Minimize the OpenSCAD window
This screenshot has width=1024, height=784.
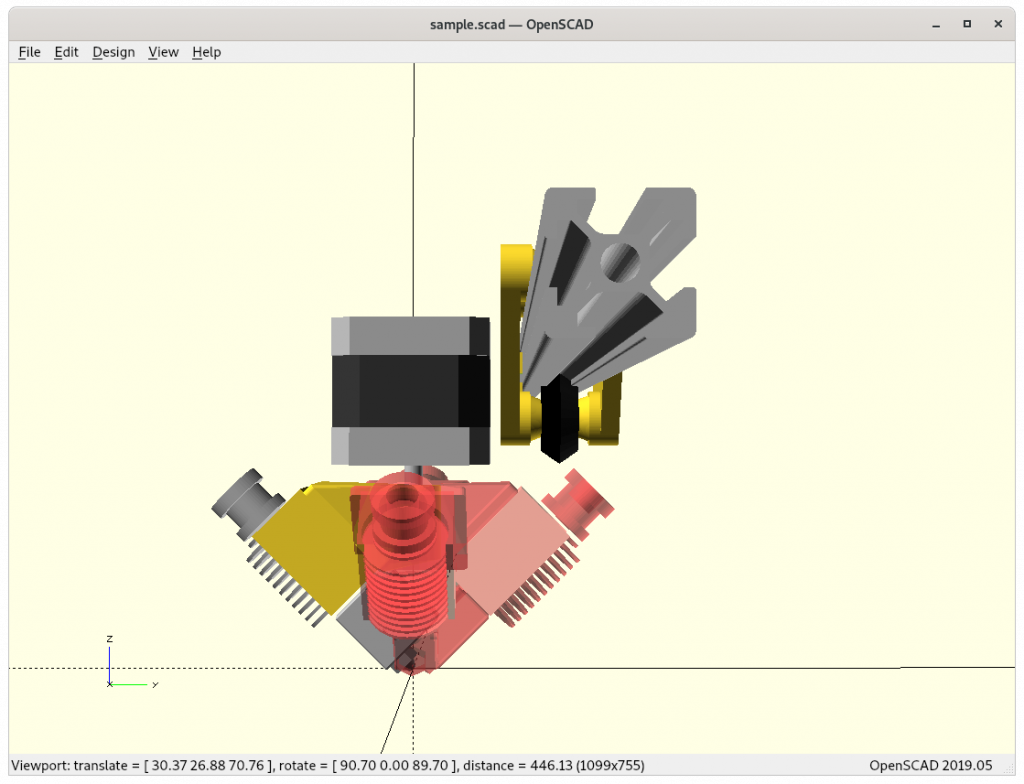tap(936, 25)
